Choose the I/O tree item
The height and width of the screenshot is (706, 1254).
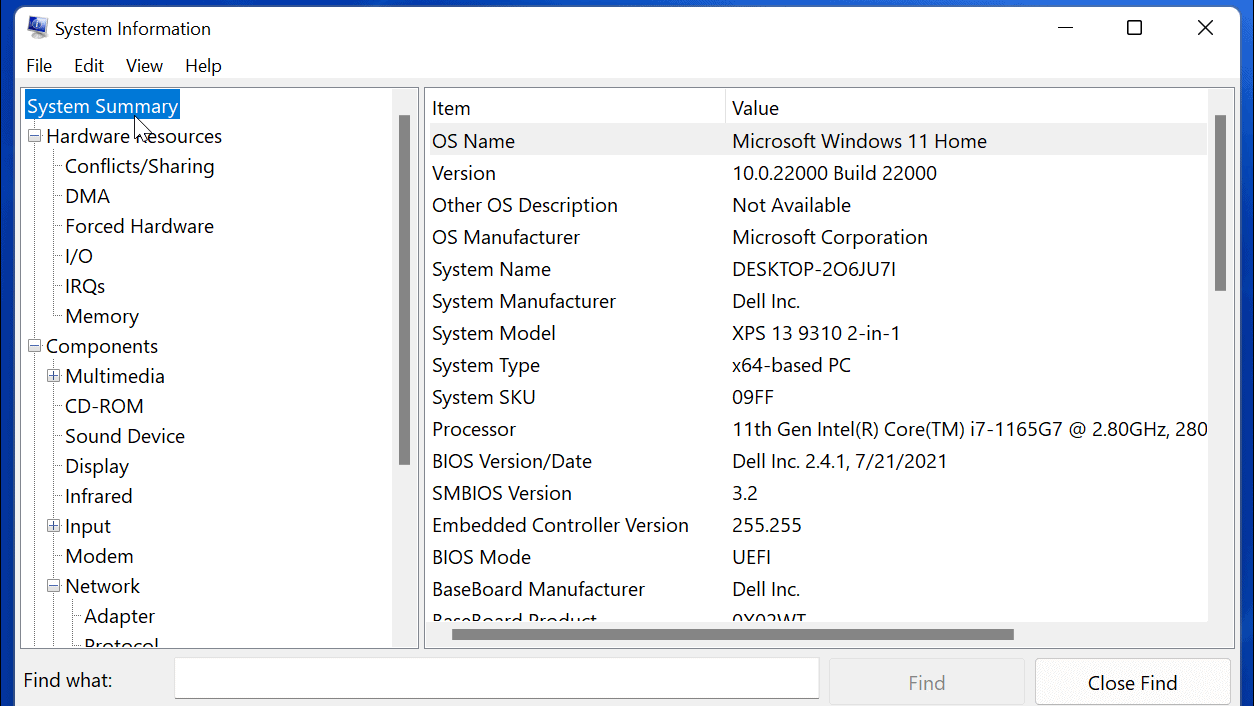(79, 256)
